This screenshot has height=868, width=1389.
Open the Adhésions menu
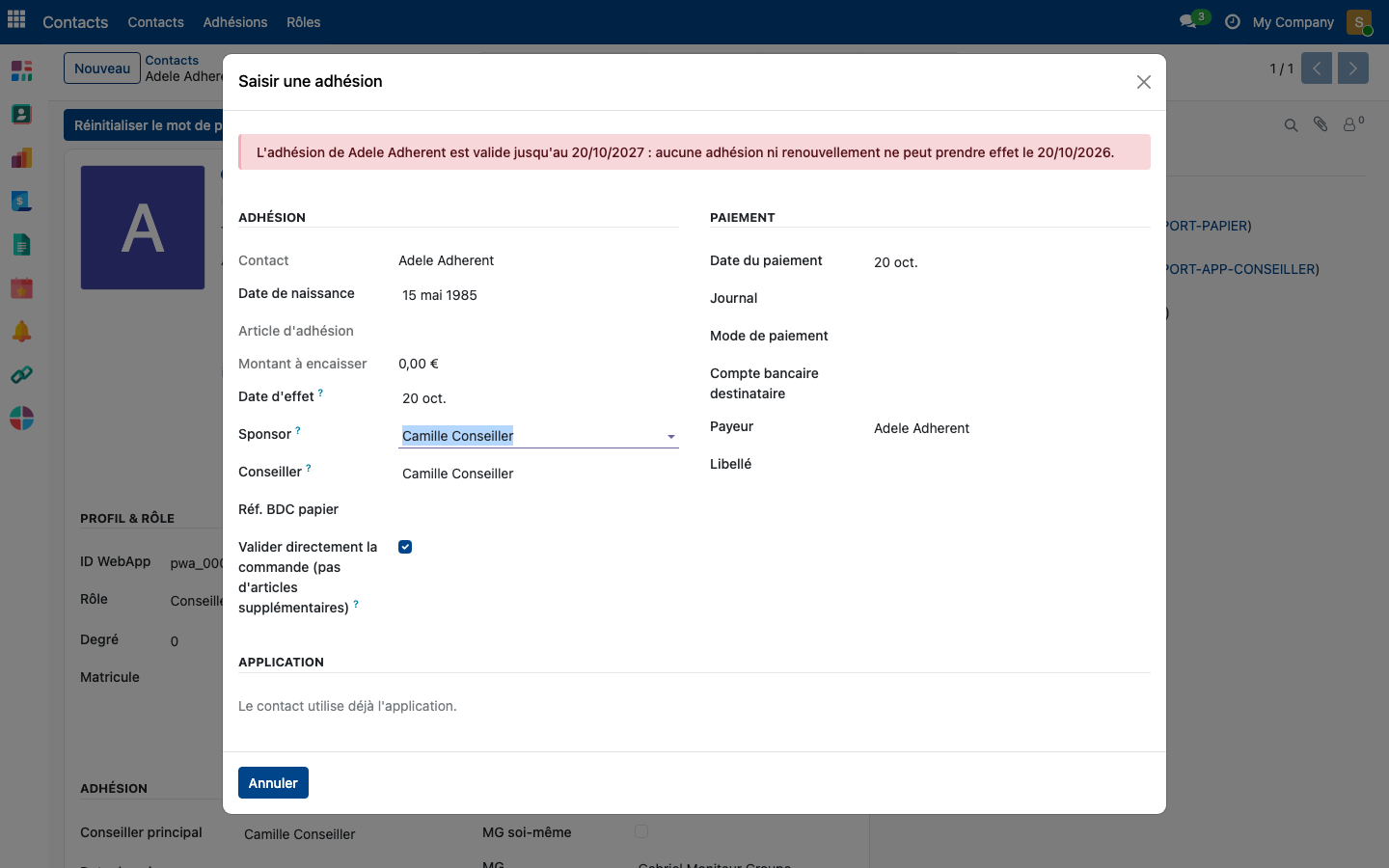point(235,22)
